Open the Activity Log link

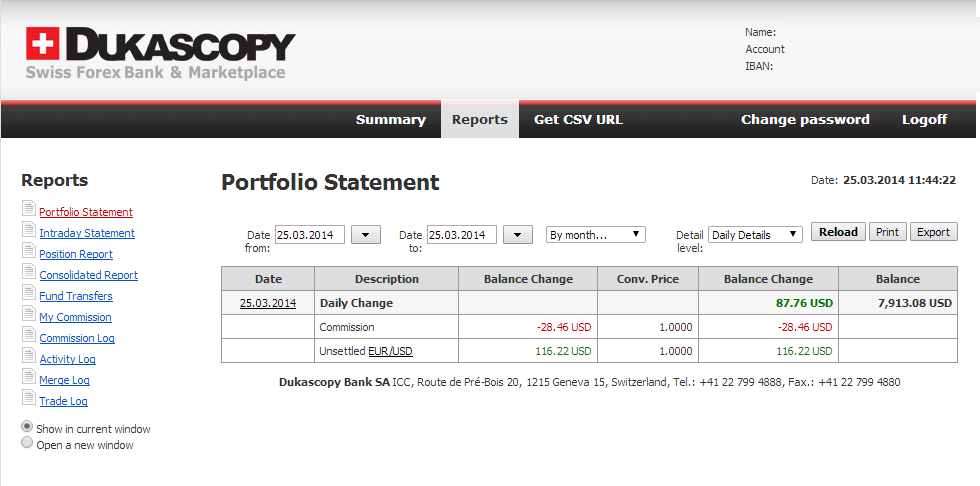[x=67, y=359]
